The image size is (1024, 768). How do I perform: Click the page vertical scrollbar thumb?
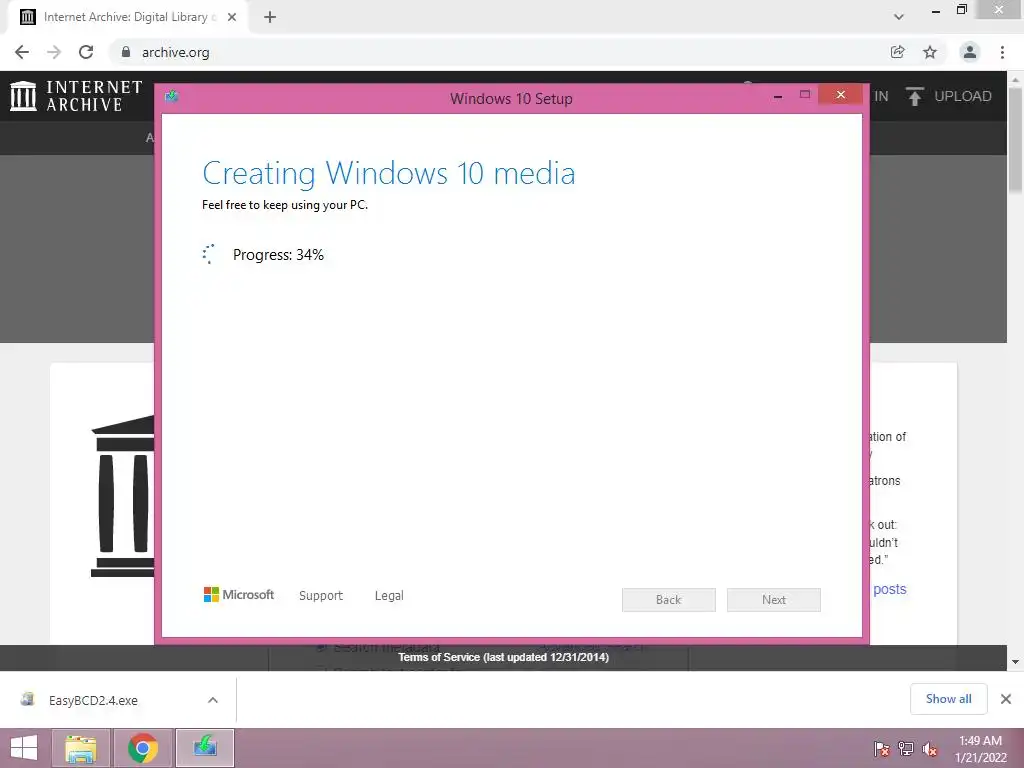coord(1015,140)
